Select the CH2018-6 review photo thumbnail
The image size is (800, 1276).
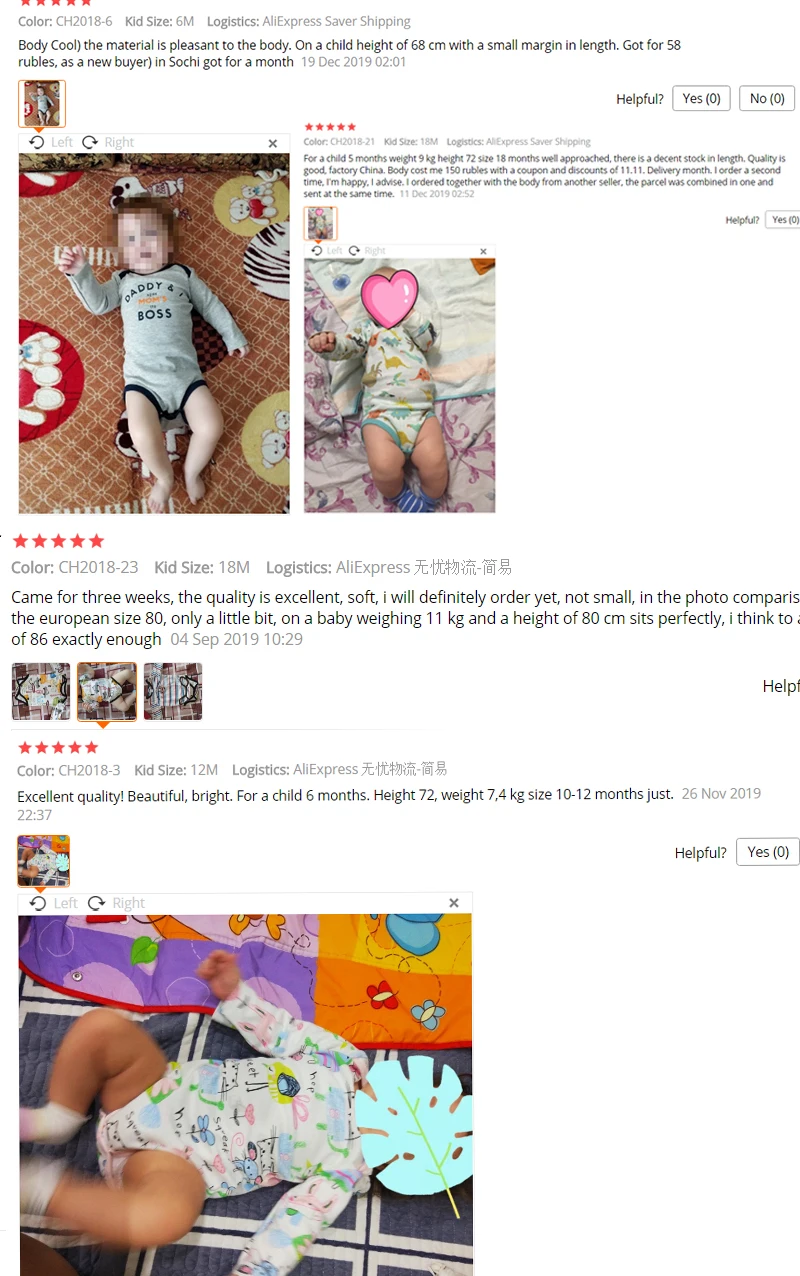(x=42, y=104)
